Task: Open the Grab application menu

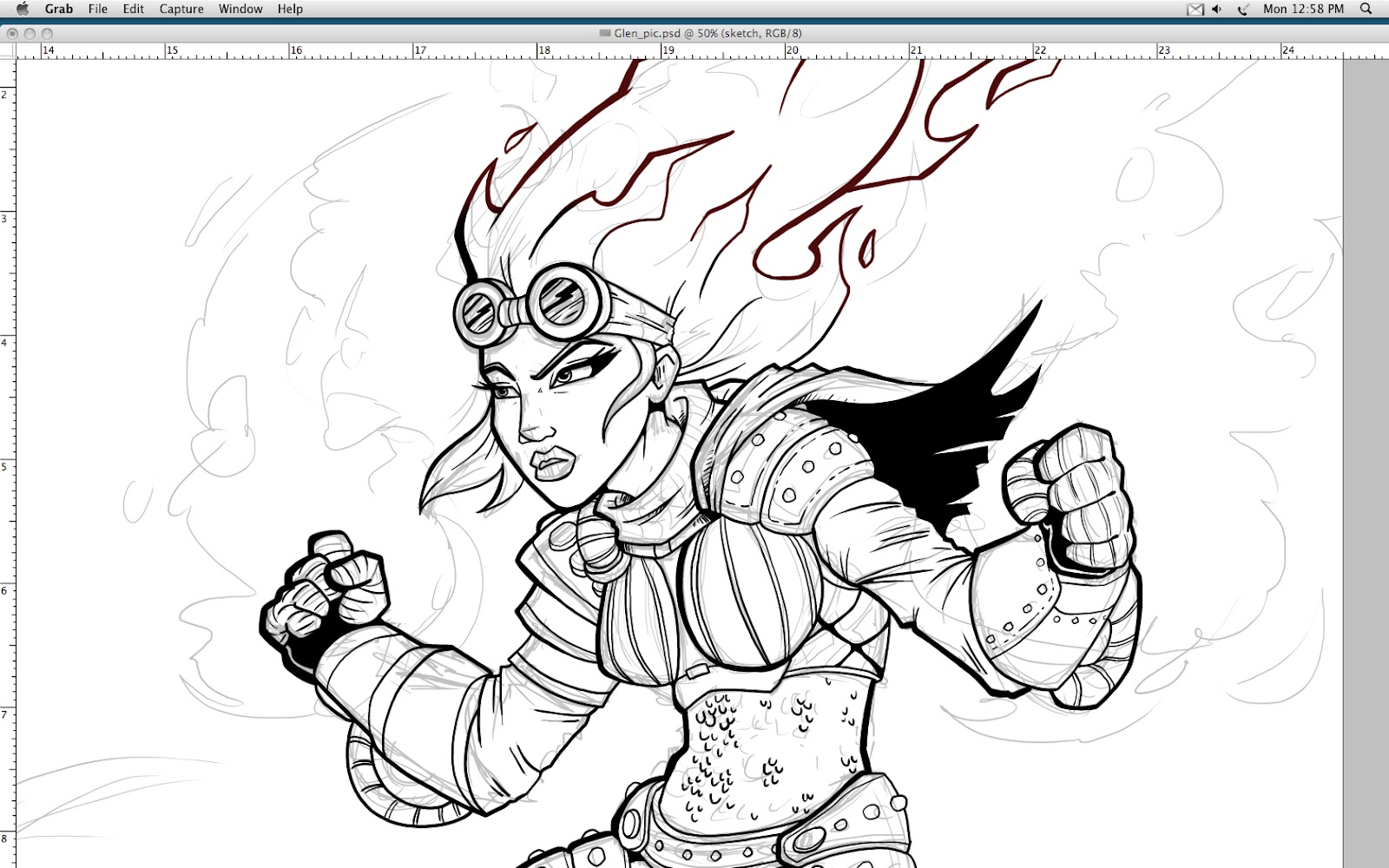Action: click(59, 9)
